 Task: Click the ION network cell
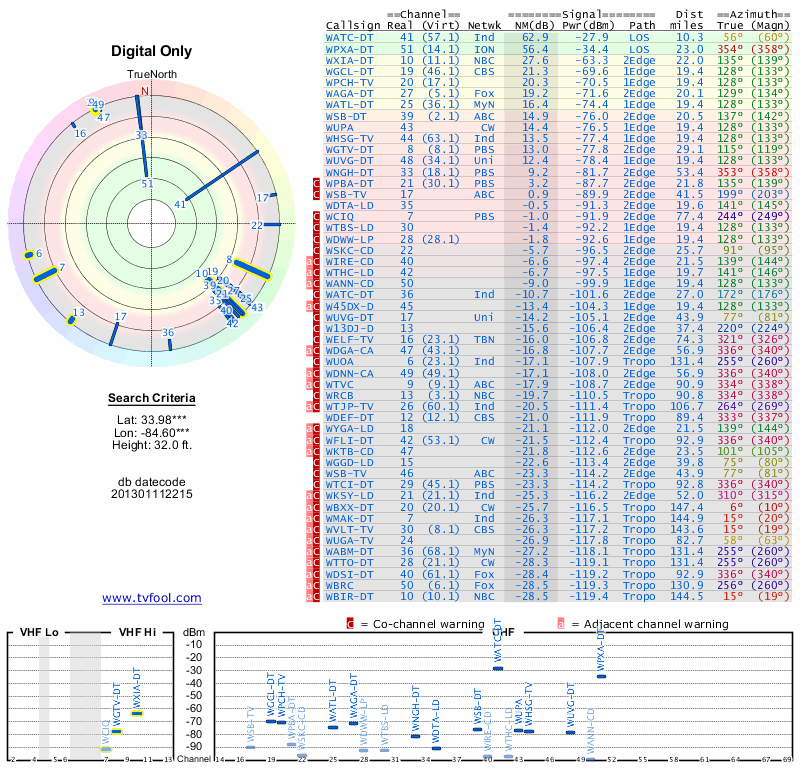pyautogui.click(x=484, y=49)
